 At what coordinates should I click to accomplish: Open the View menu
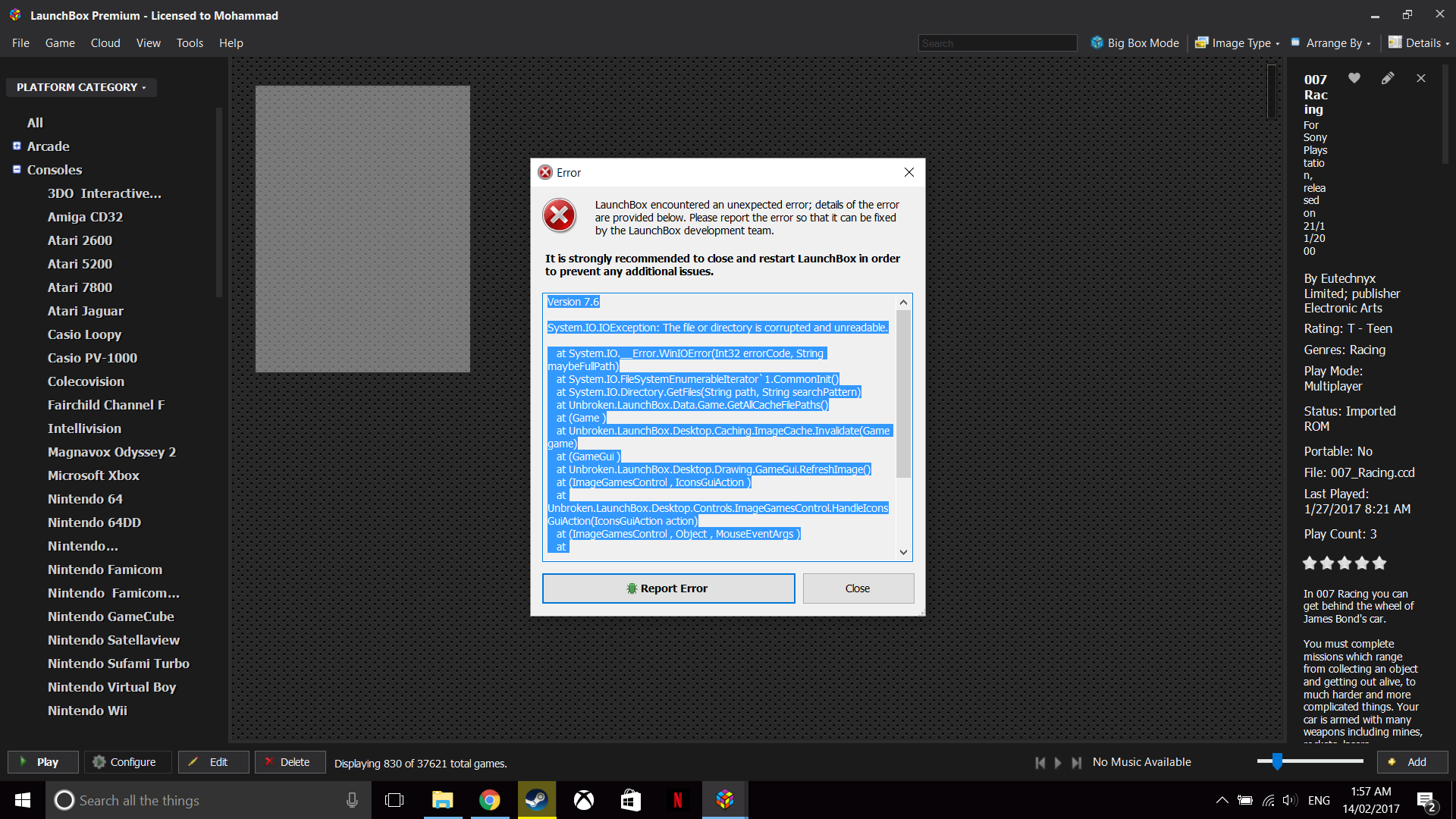click(149, 43)
